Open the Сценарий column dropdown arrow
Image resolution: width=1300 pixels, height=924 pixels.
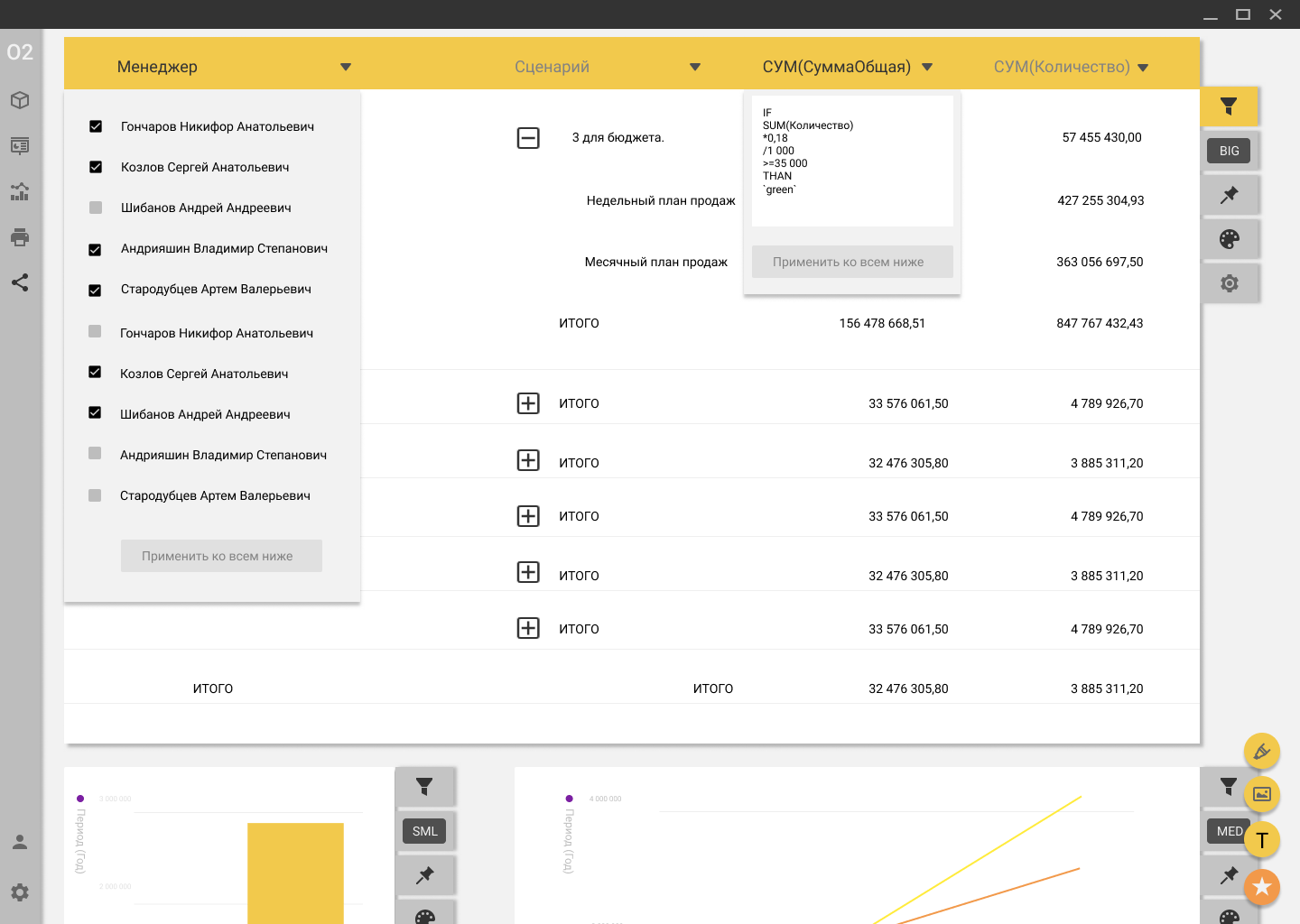tap(695, 67)
